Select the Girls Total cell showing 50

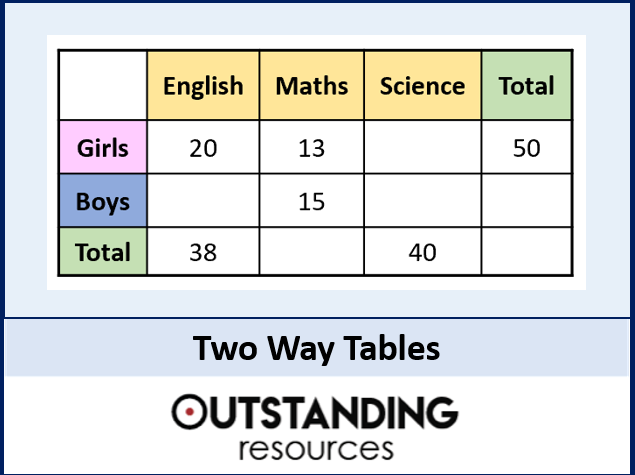(527, 147)
